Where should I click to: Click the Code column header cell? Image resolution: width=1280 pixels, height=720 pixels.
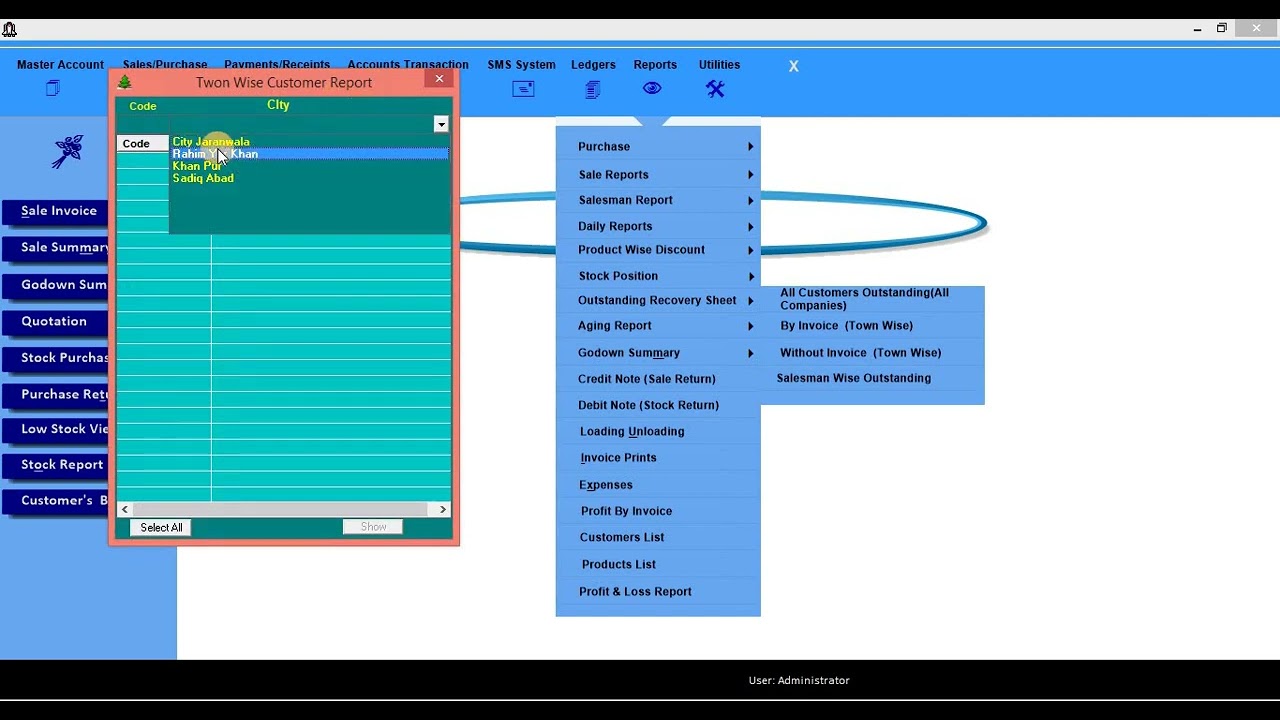click(142, 144)
